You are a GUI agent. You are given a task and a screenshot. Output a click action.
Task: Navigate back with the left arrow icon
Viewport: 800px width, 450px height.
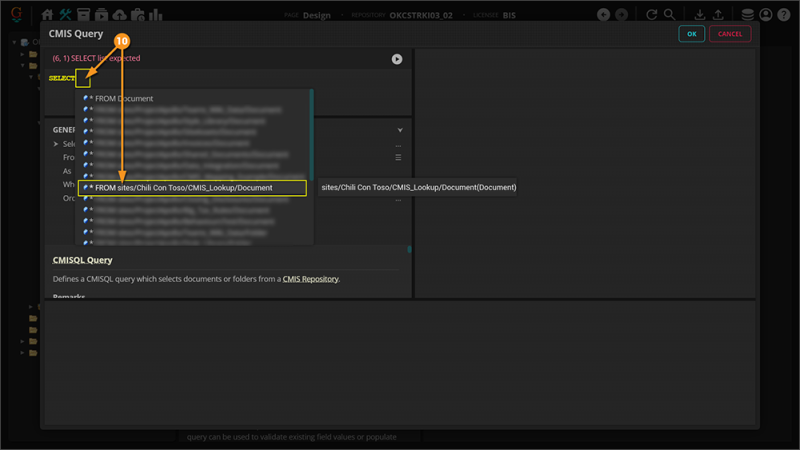click(x=604, y=15)
